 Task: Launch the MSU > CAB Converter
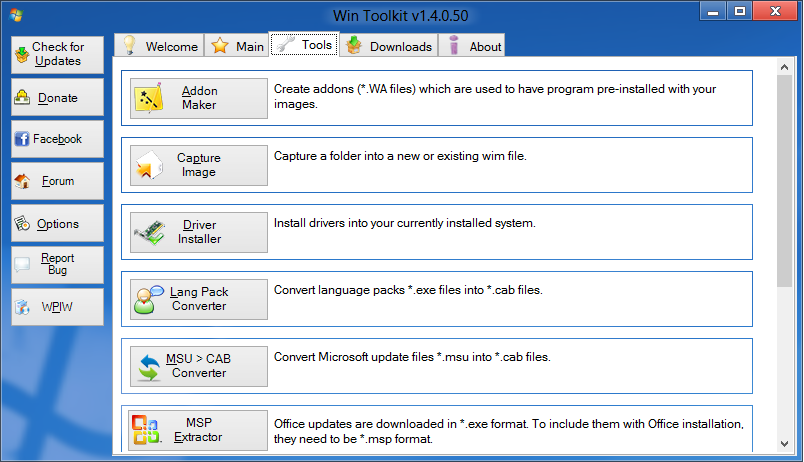pos(199,366)
